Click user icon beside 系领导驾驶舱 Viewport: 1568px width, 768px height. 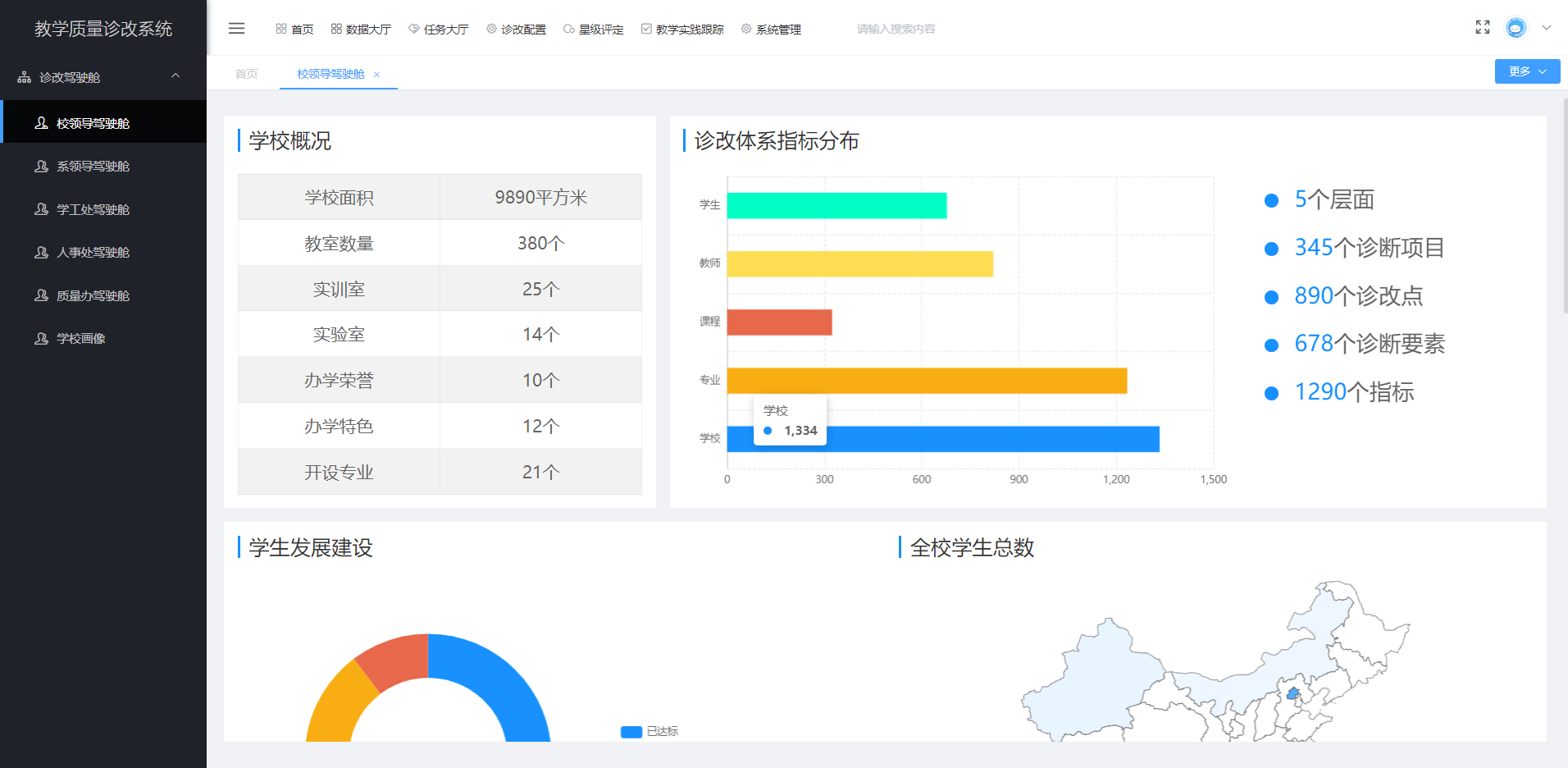point(41,166)
